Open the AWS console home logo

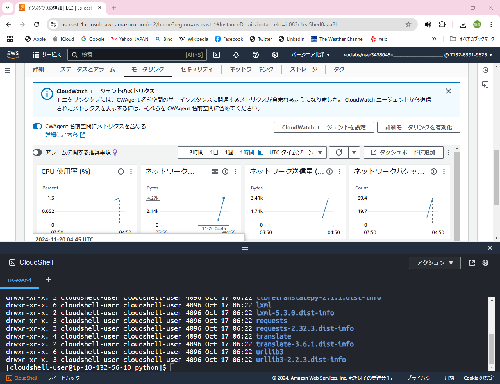(13, 54)
